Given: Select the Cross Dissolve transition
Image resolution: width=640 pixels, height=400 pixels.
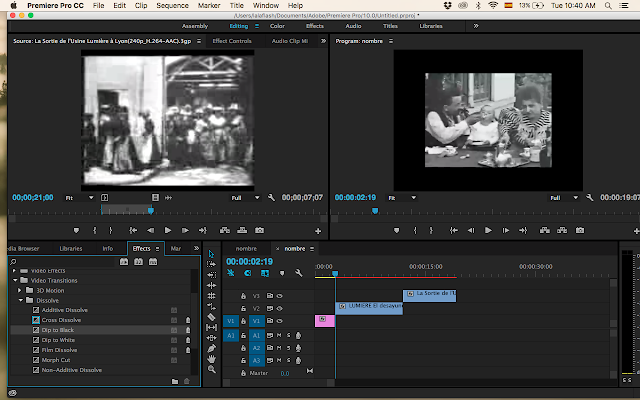Looking at the screenshot, I should click(61, 320).
